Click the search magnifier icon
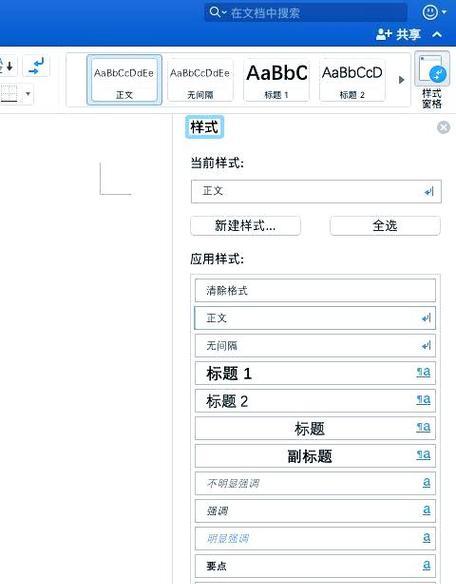The height and width of the screenshot is (584, 456). 215,12
